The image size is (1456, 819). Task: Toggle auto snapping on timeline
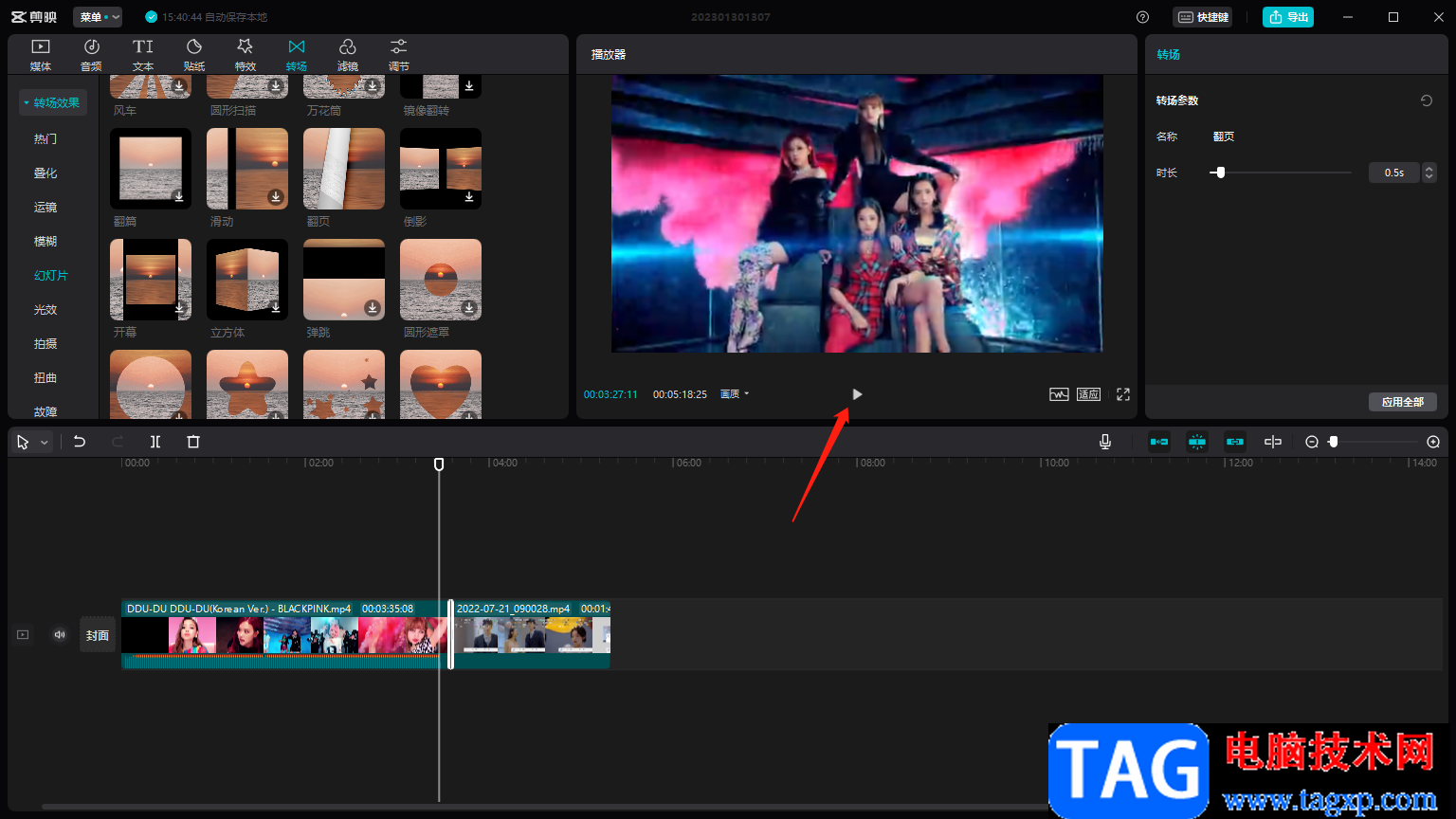[x=1197, y=442]
